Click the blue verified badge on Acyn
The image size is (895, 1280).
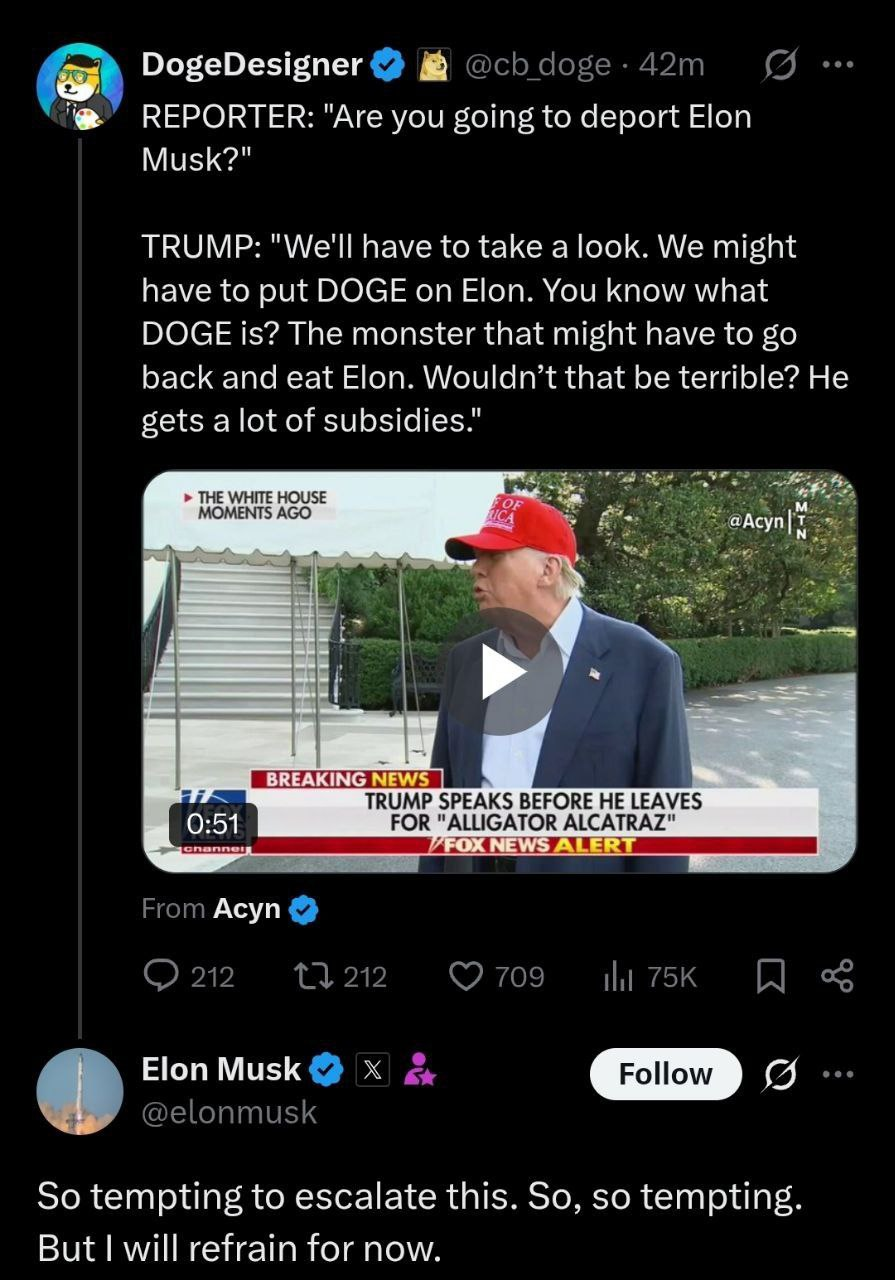click(303, 909)
